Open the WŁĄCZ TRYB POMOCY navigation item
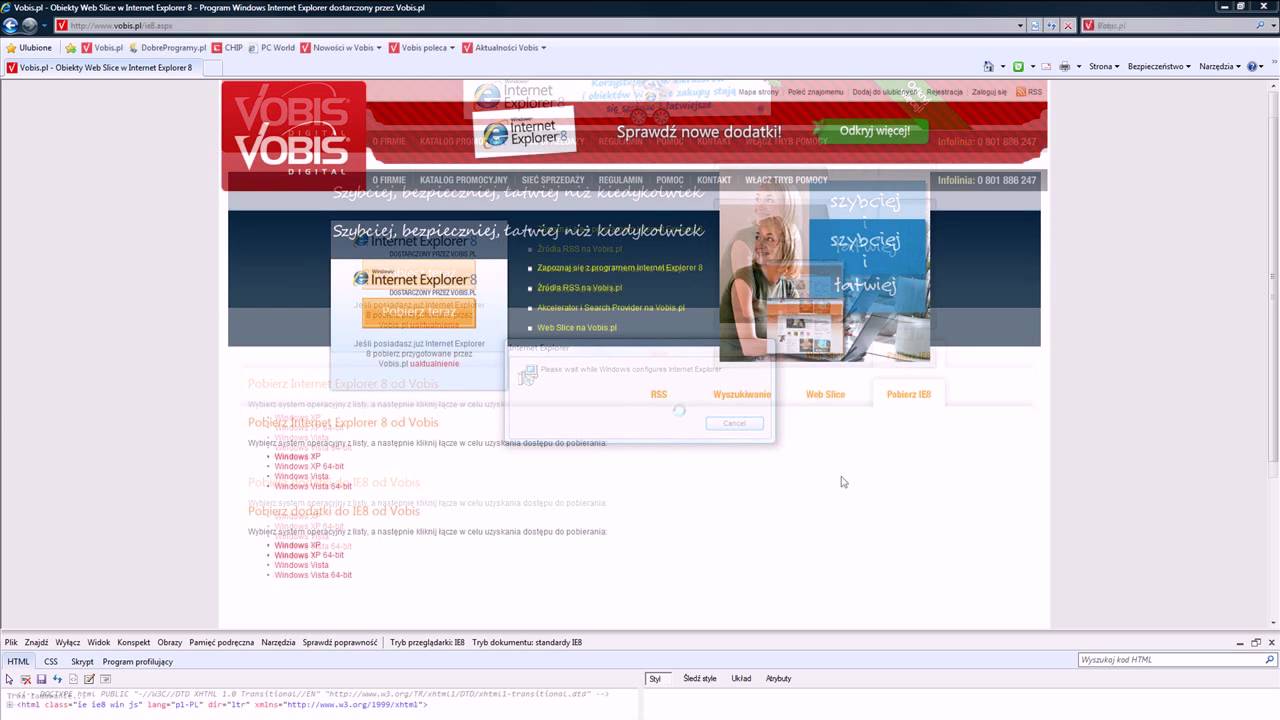The width and height of the screenshot is (1280, 720). coord(786,180)
